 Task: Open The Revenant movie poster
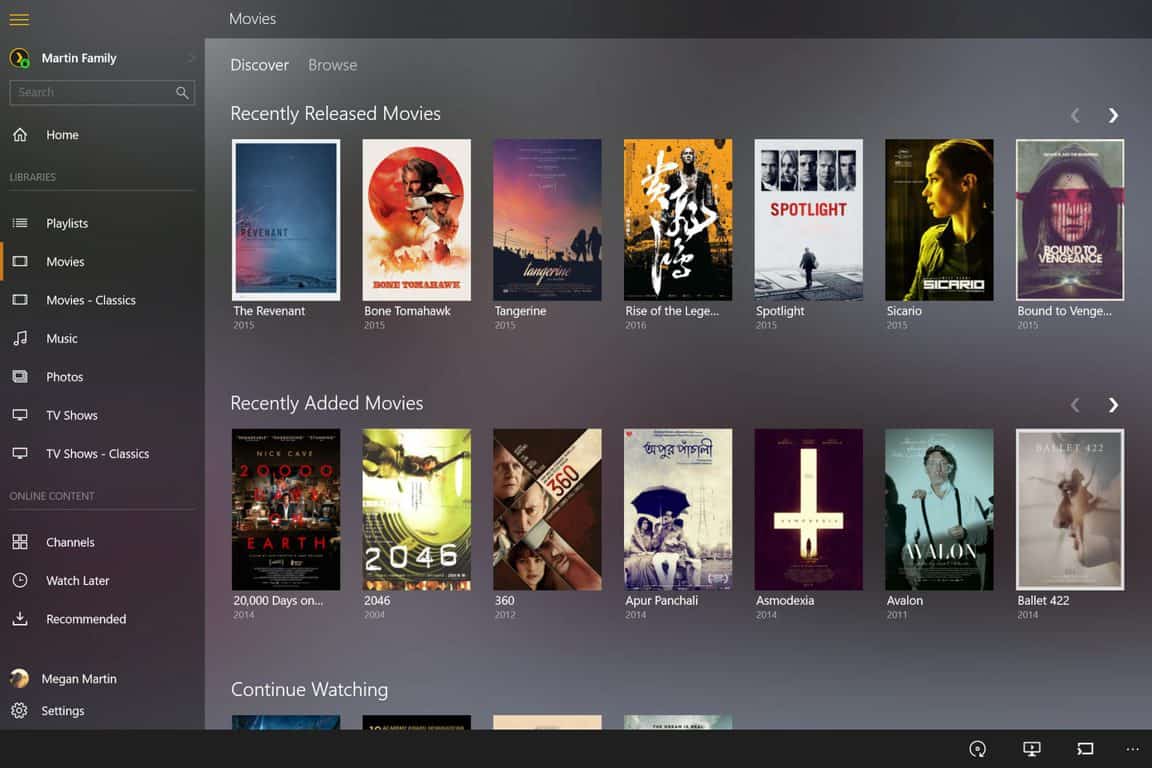[x=286, y=220]
